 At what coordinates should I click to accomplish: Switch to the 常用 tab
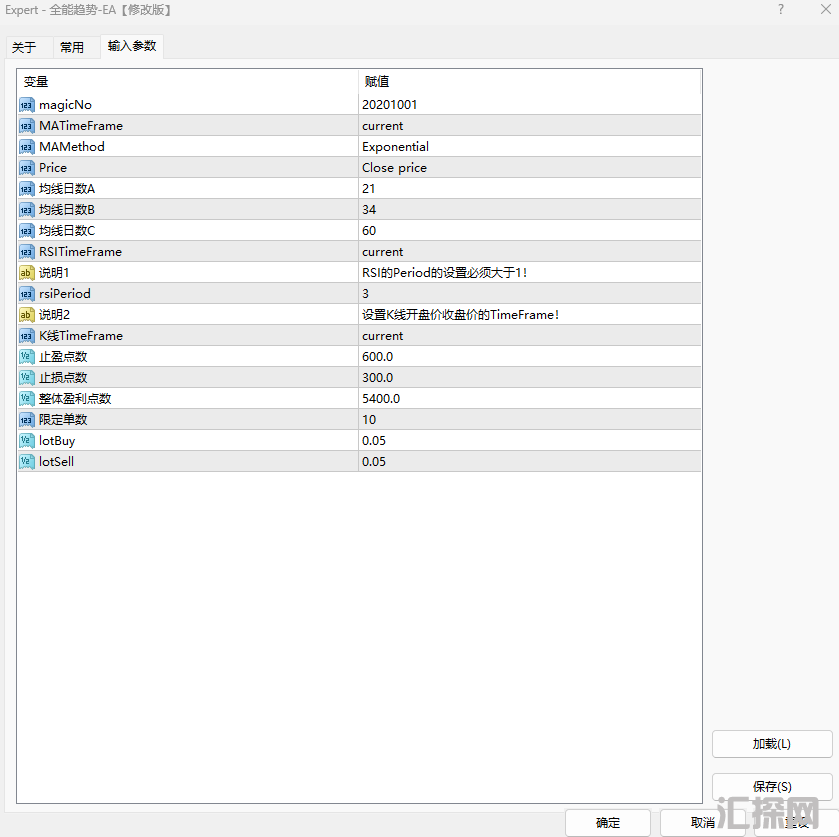click(72, 48)
